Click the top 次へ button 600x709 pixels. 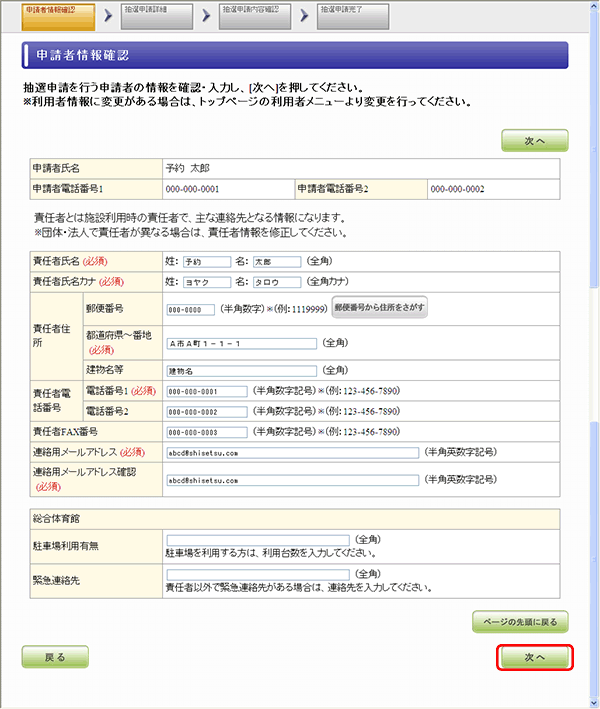coord(534,141)
